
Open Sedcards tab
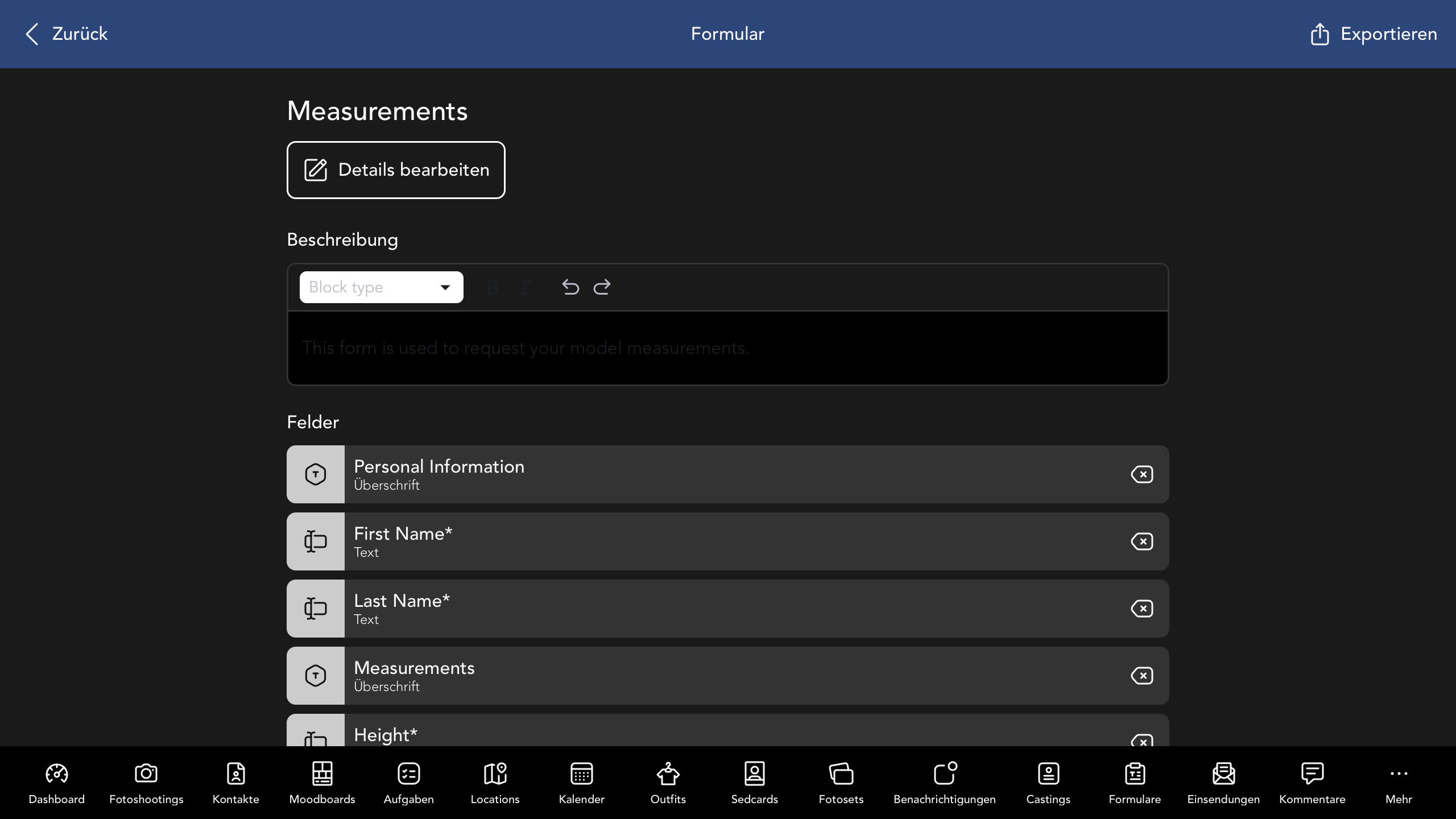point(755,783)
